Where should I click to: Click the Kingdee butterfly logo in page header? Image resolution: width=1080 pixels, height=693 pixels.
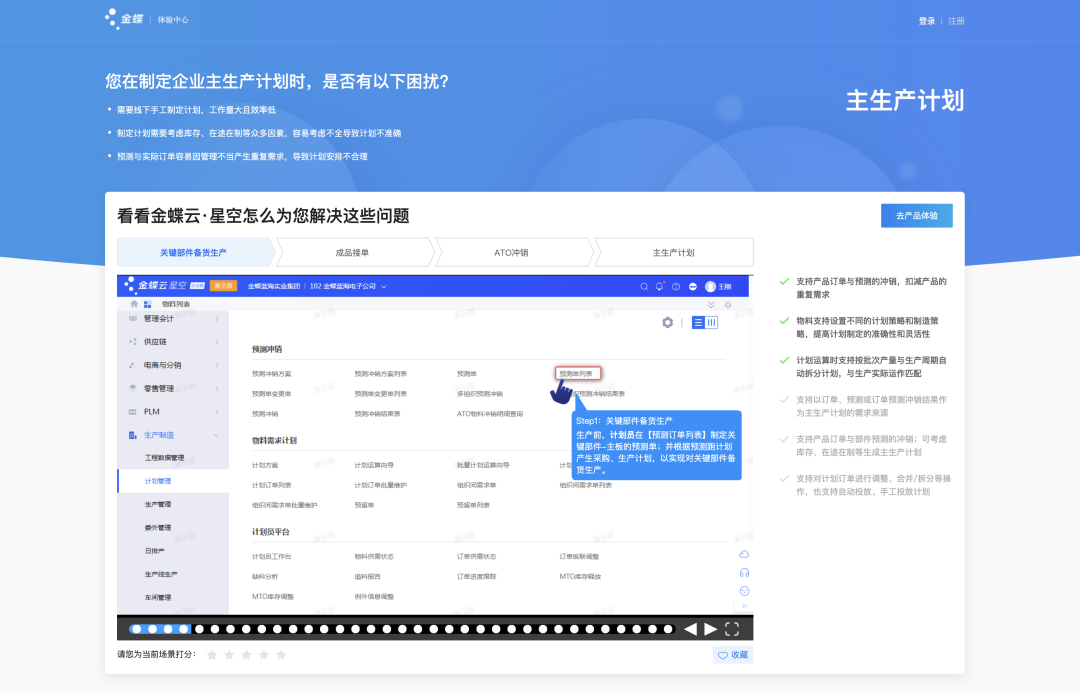pyautogui.click(x=124, y=18)
